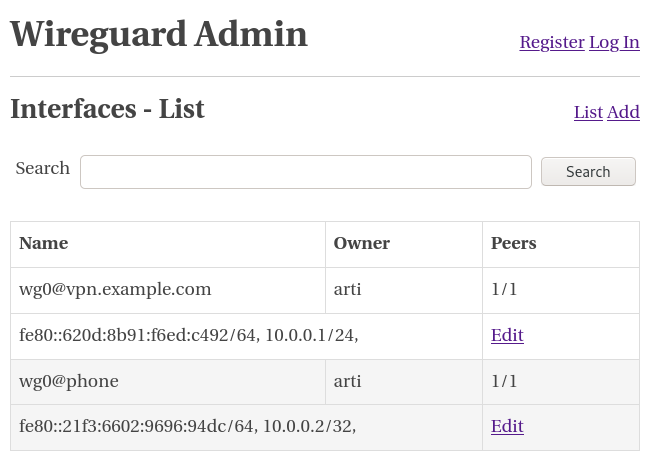
Task: Click the Owner column header
Action: pos(361,243)
